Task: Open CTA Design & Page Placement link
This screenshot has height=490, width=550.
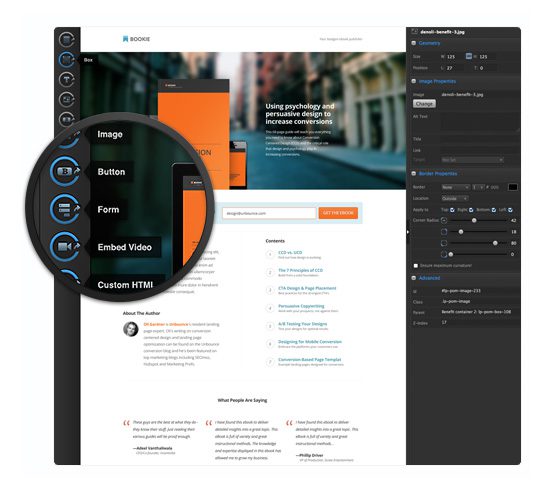Action: [x=307, y=288]
